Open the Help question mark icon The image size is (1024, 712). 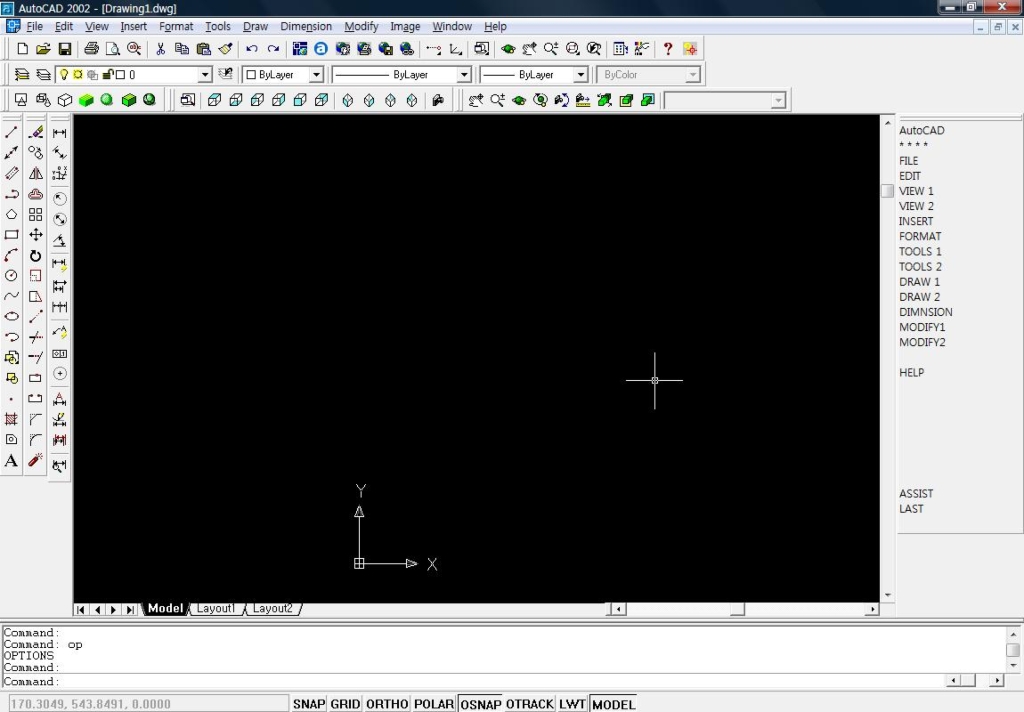click(667, 49)
